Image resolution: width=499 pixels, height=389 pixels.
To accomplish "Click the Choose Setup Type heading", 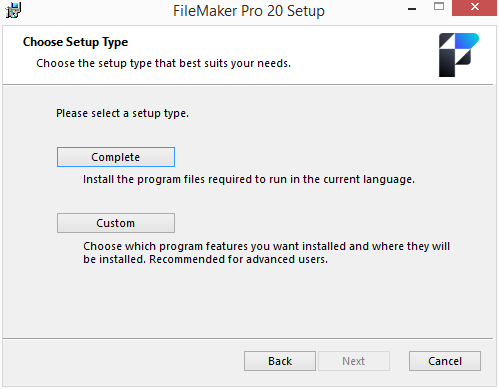I will pos(75,42).
